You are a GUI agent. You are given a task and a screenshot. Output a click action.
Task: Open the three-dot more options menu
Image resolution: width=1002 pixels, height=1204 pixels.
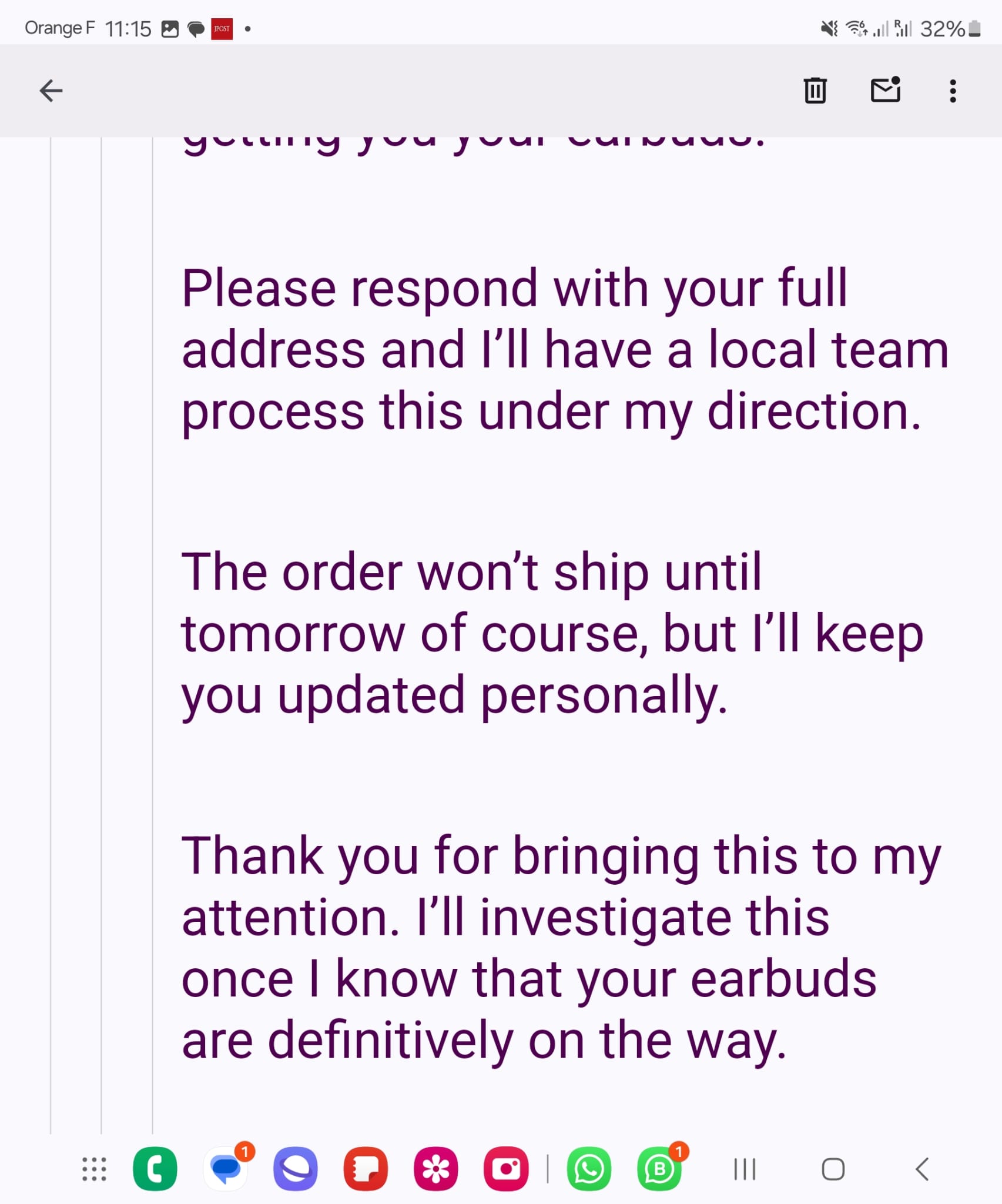coord(953,91)
